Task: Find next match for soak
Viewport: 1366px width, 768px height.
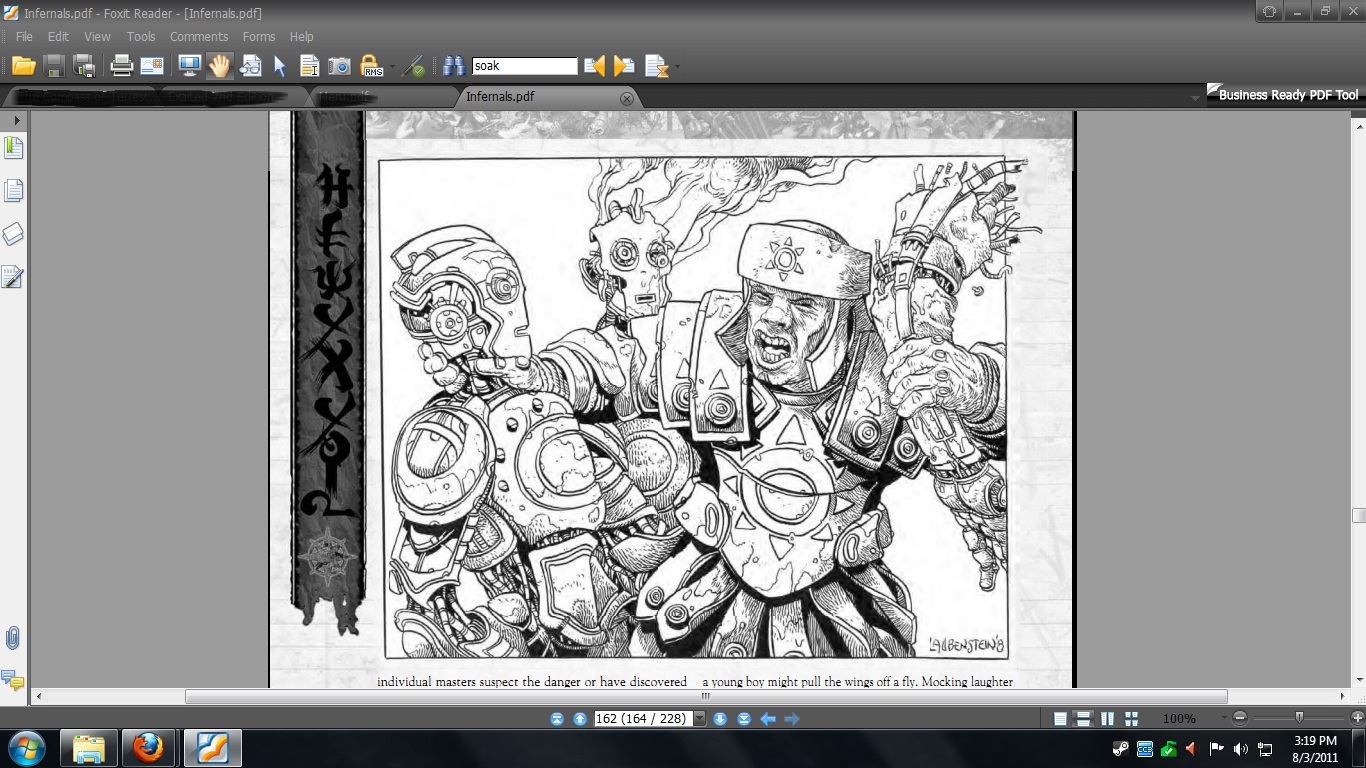Action: tap(625, 66)
